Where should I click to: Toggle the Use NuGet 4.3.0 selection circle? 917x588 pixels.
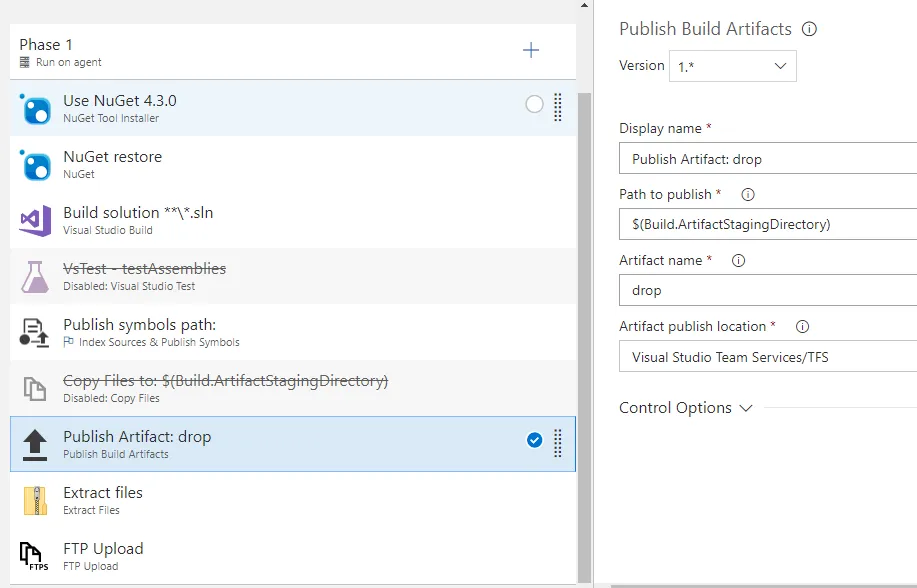(534, 104)
